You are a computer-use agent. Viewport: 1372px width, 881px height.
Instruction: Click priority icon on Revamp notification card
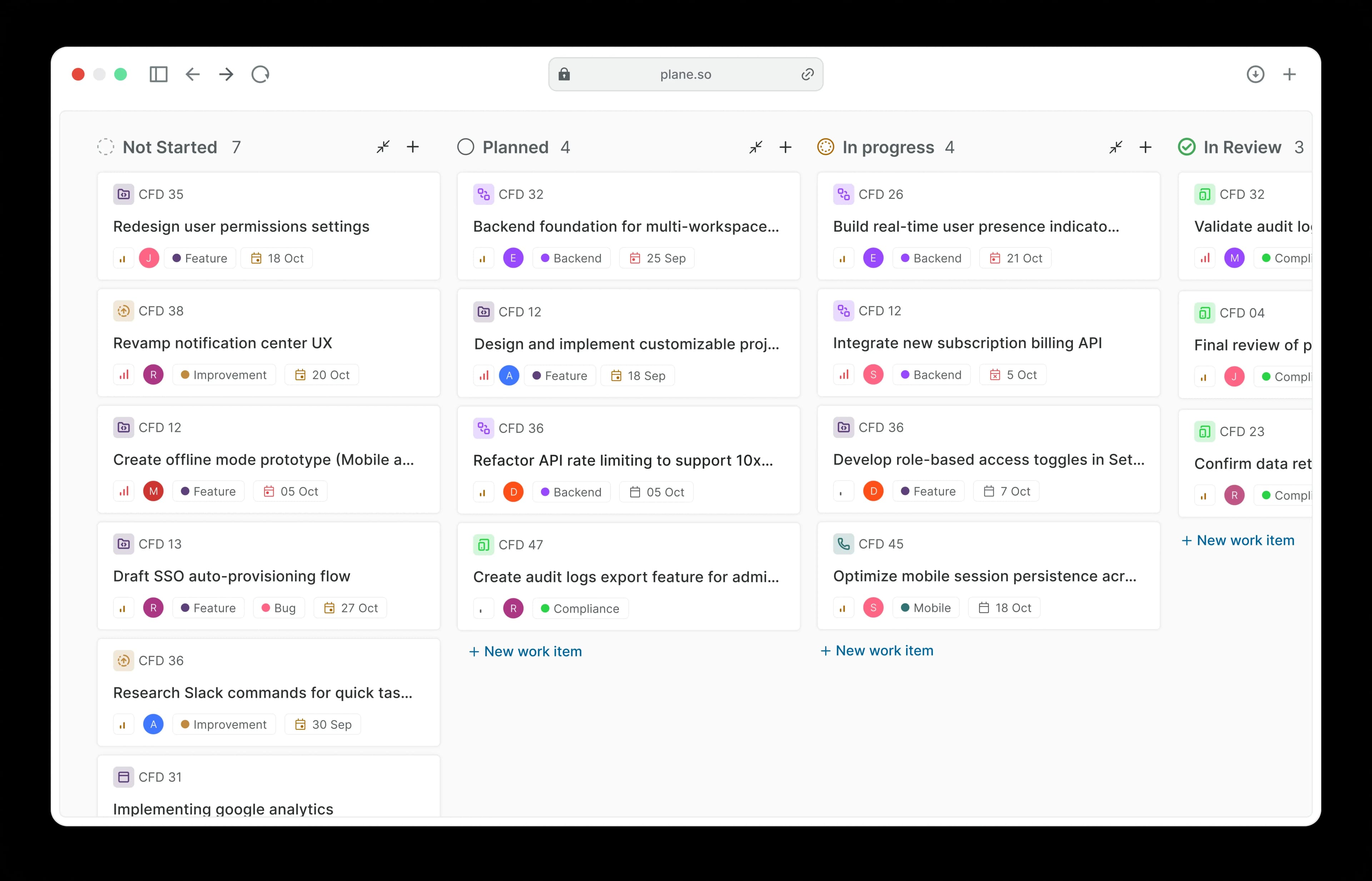coord(124,375)
